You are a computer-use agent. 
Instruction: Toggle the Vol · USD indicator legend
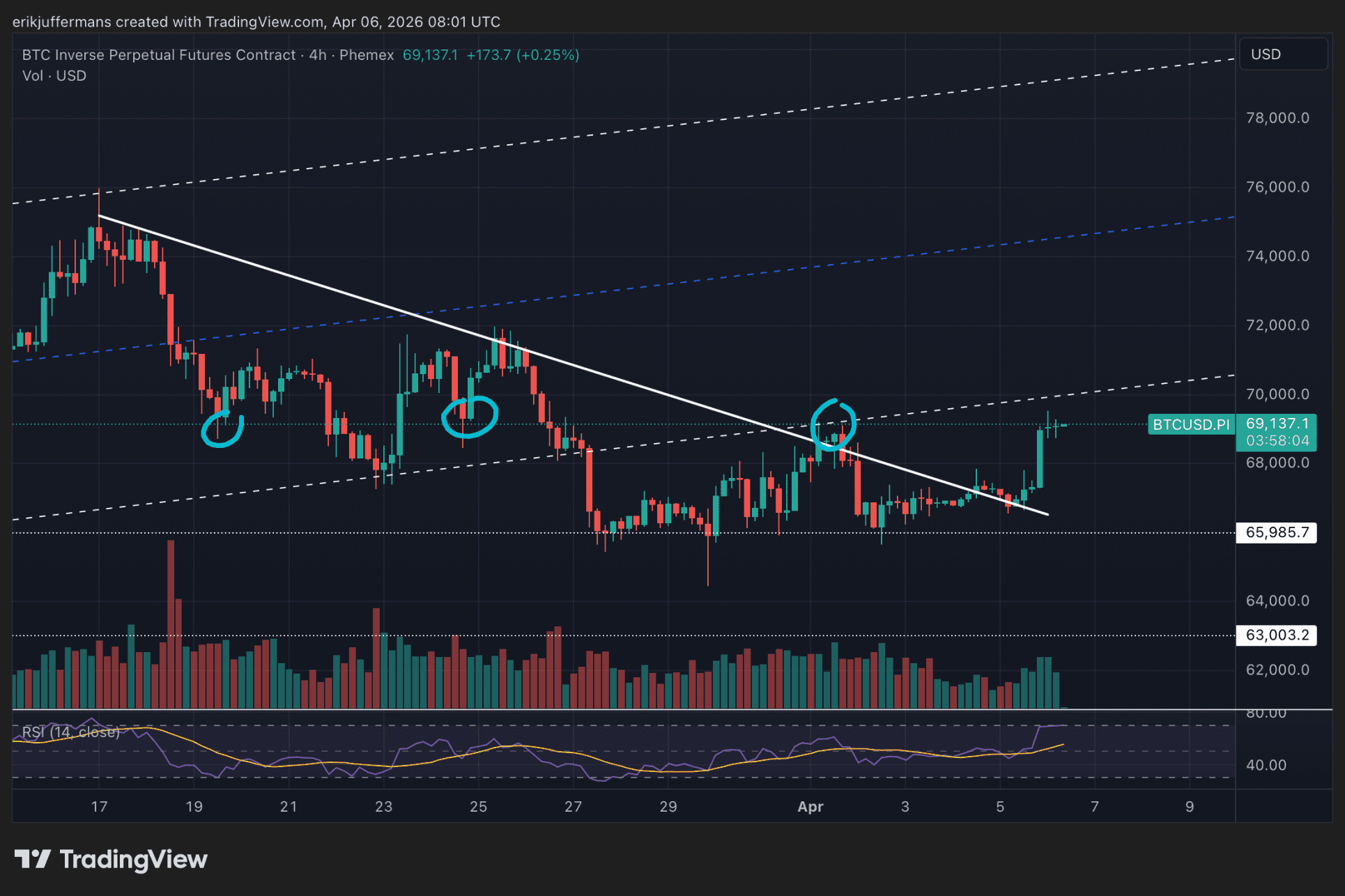click(53, 75)
